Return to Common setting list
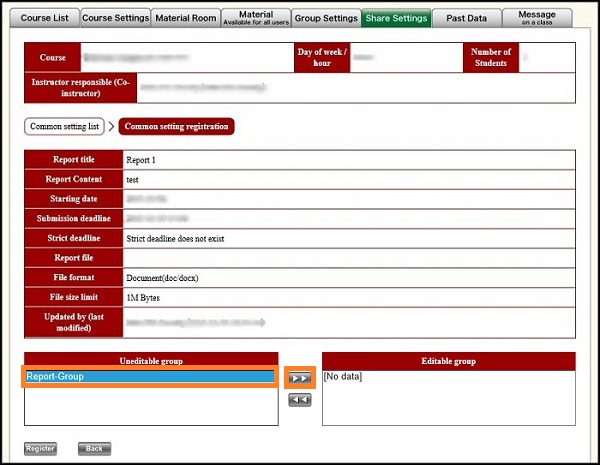This screenshot has width=600, height=465. tap(65, 127)
